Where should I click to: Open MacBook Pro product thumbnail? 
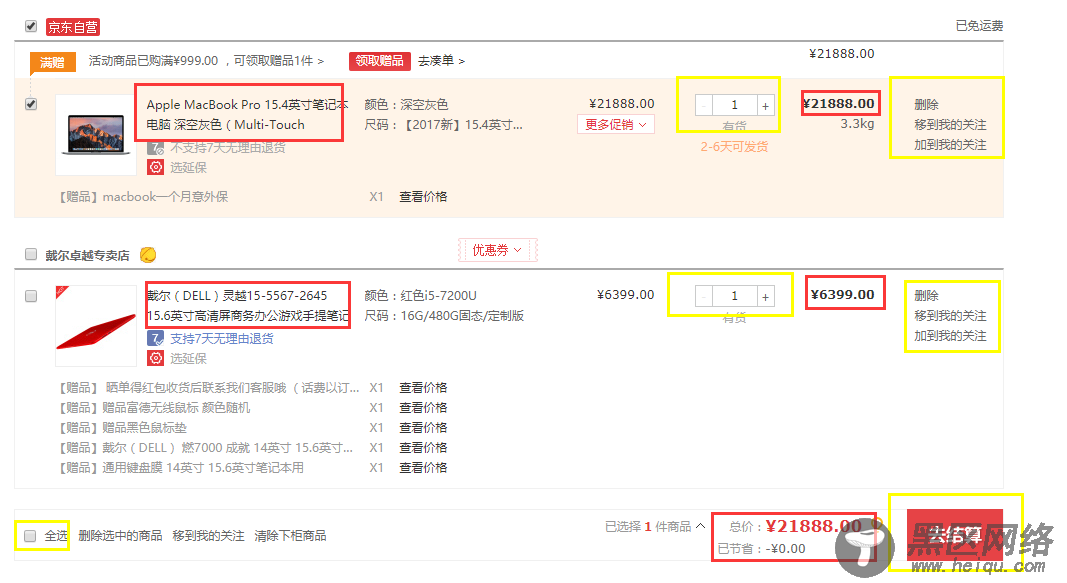tap(96, 135)
